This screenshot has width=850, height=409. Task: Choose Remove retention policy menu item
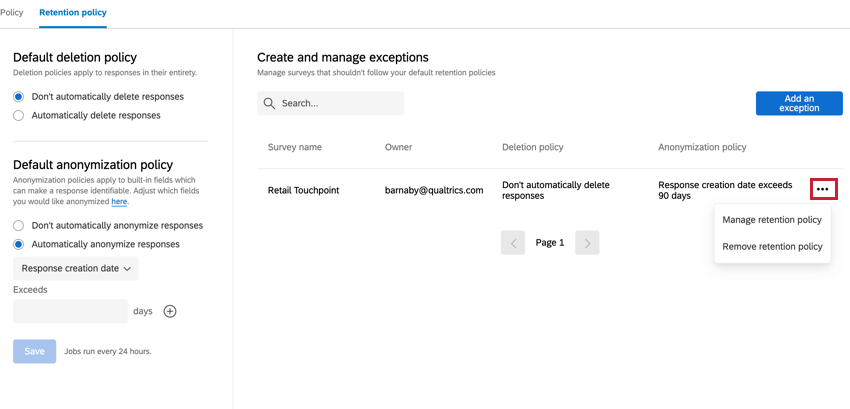[772, 246]
